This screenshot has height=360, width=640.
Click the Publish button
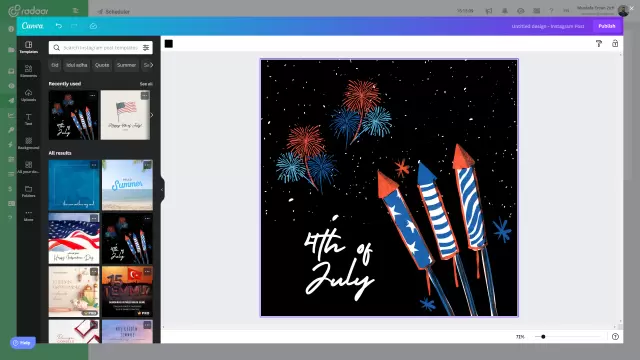tap(607, 26)
